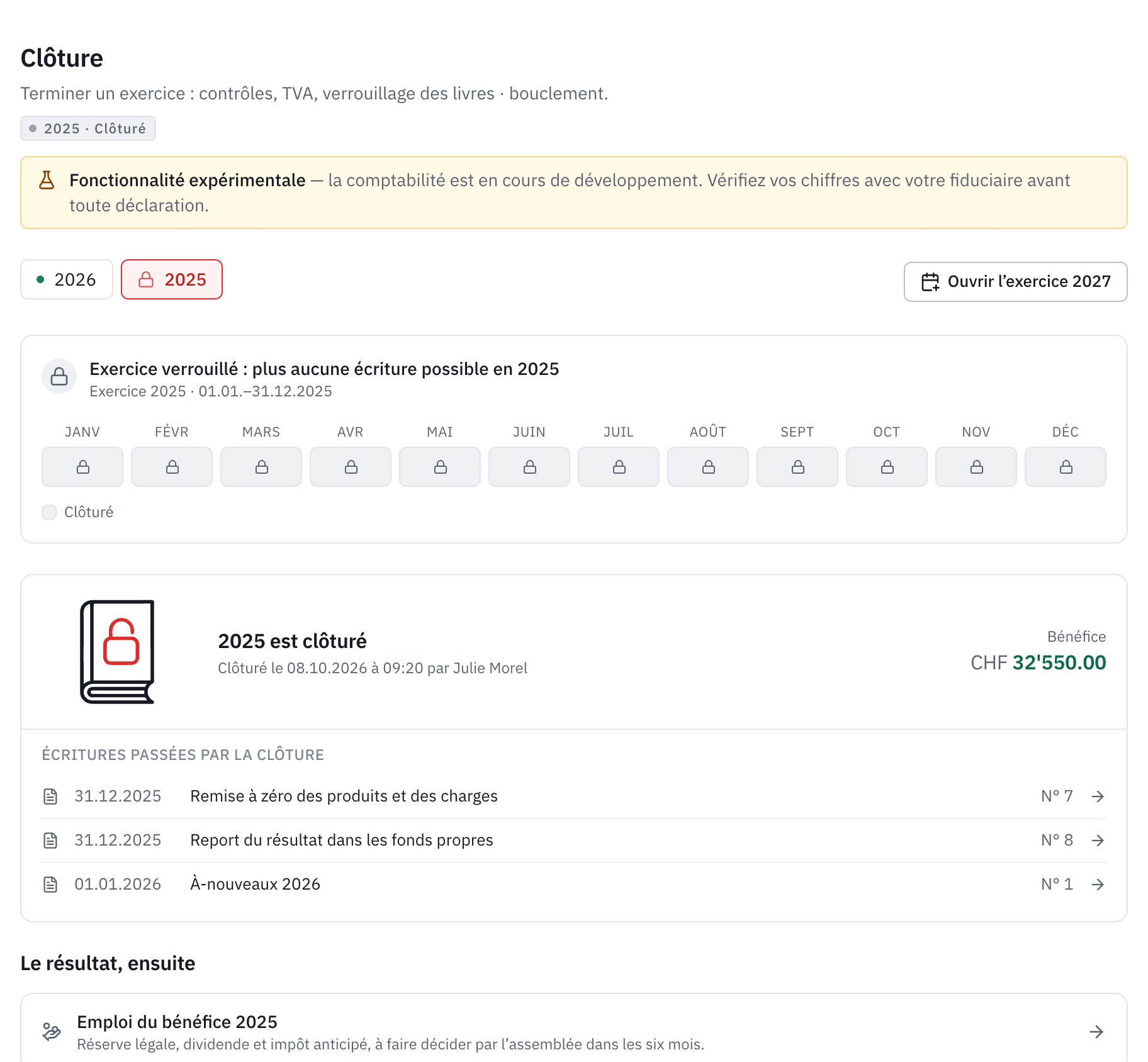Open Report du résultat dans les fonds propres
1148x1062 pixels.
[x=574, y=841]
